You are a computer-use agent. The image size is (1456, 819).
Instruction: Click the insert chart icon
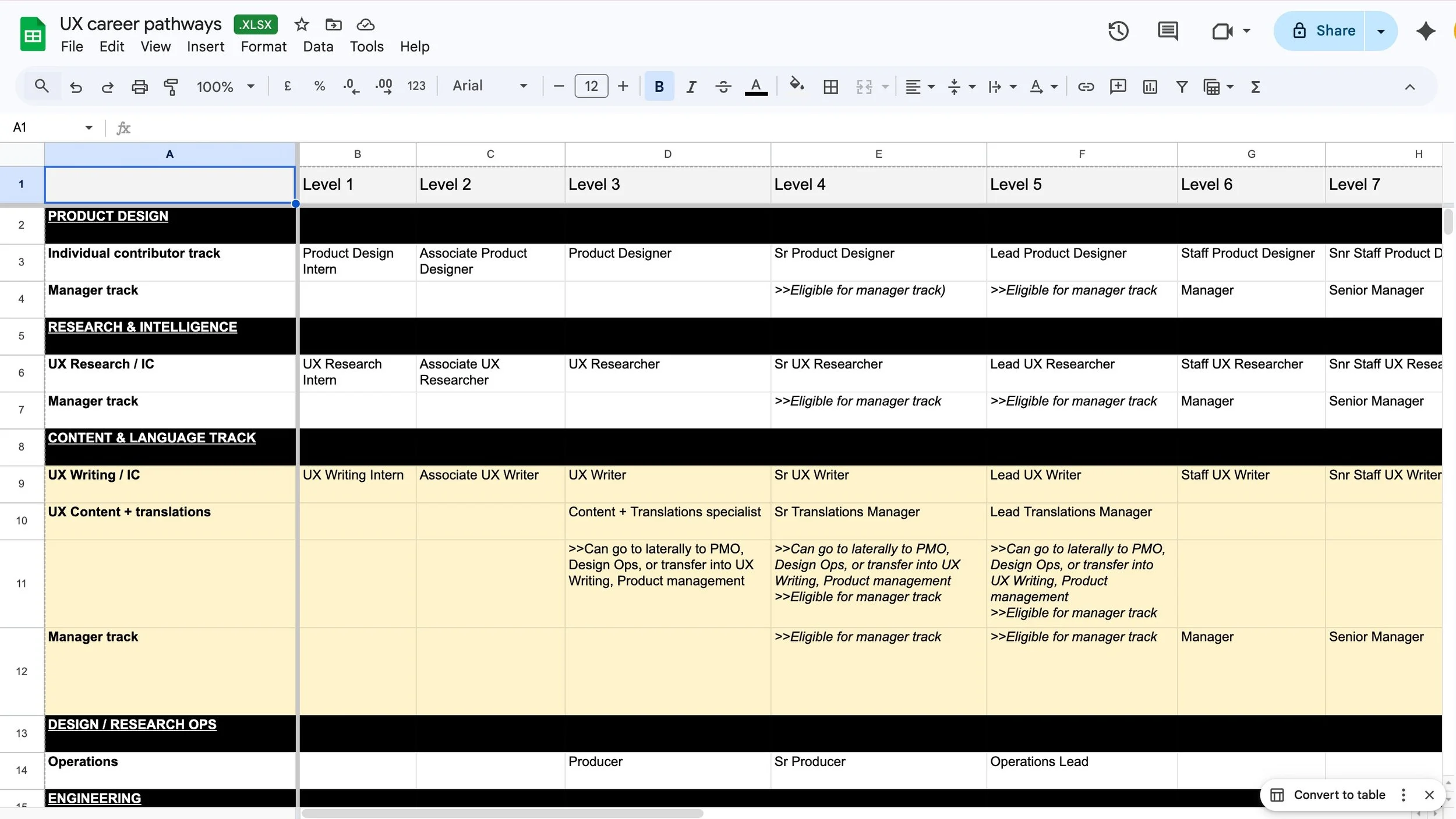(x=1150, y=87)
